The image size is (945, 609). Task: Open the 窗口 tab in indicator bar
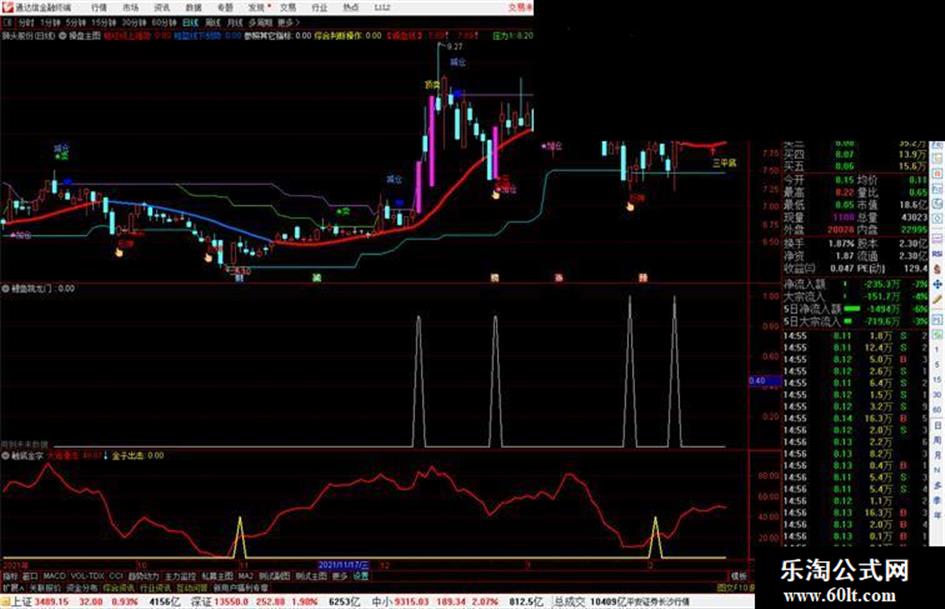click(30, 576)
